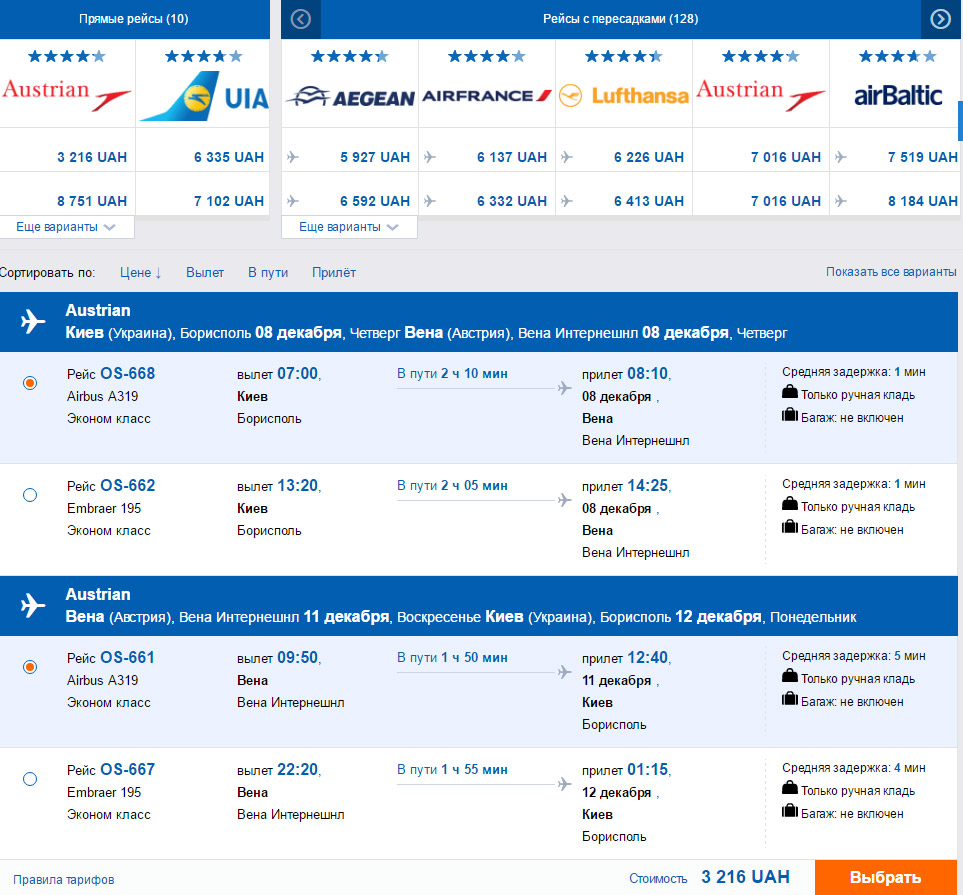The height and width of the screenshot is (895, 963).
Task: Click the orange 'Выбрать' button
Action: coord(886,877)
